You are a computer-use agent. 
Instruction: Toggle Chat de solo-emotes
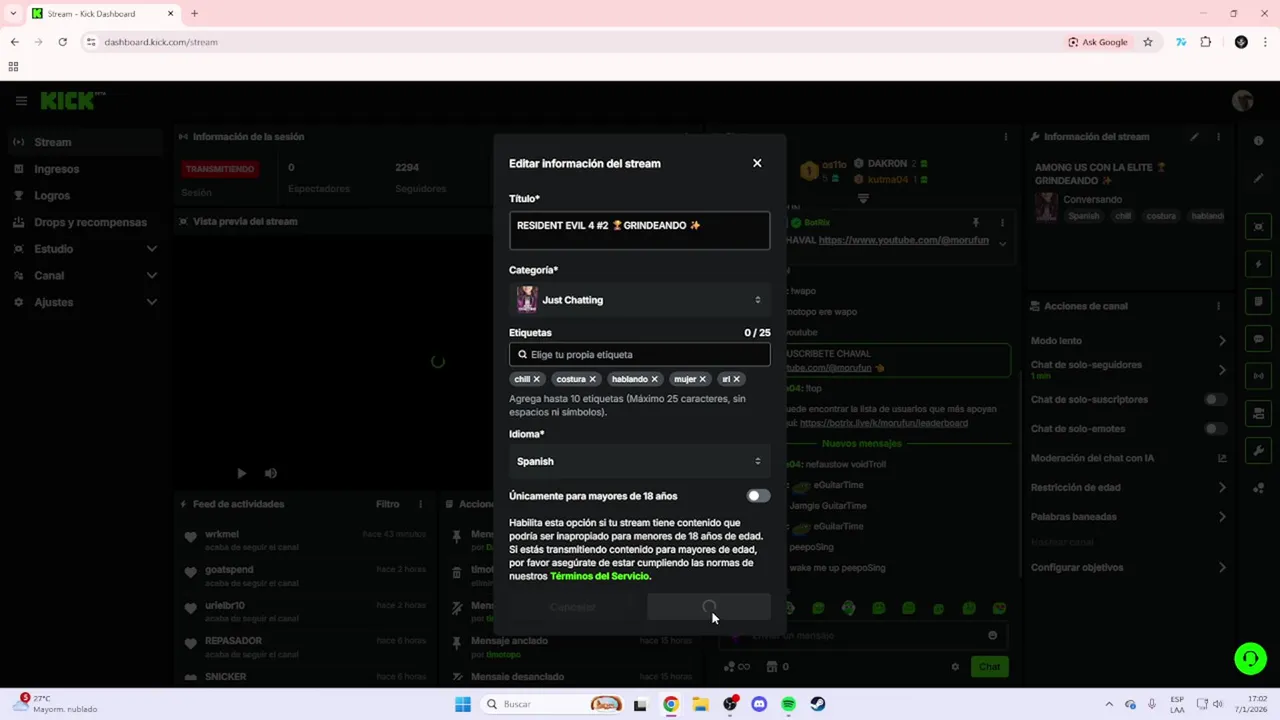pyautogui.click(x=1215, y=429)
